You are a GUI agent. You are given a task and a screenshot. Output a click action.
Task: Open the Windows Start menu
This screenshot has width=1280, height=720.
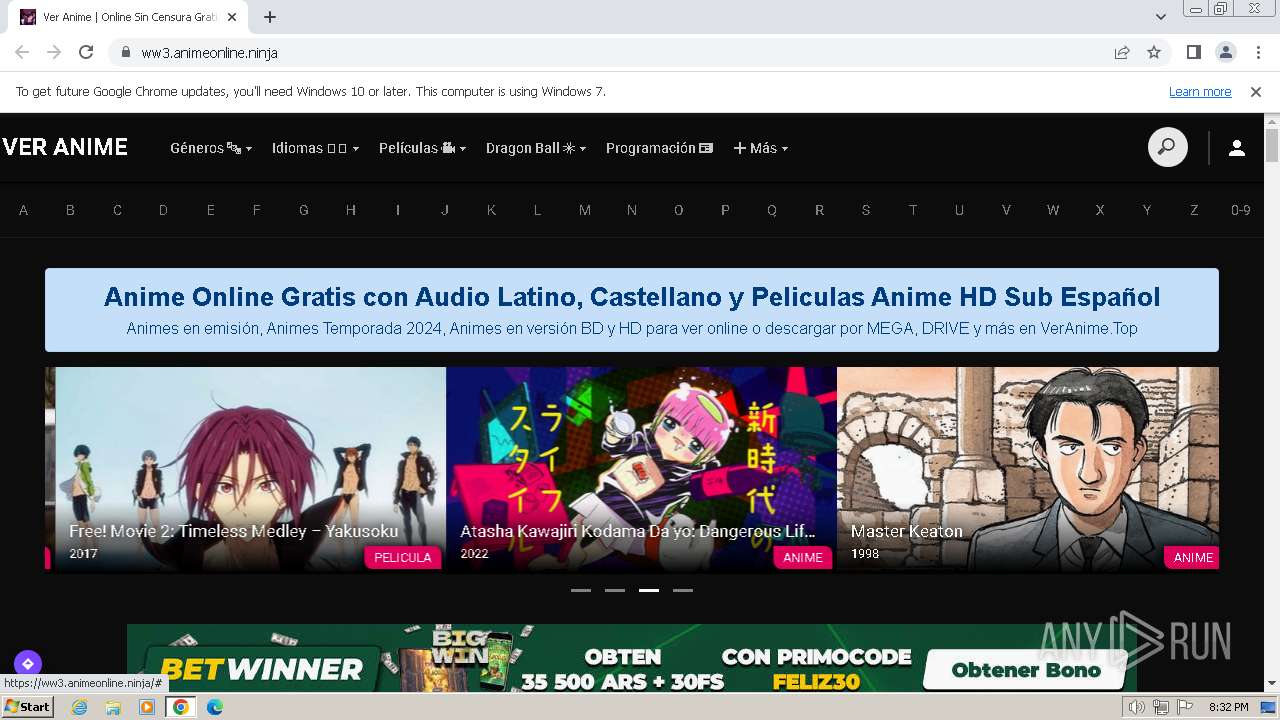[27, 707]
